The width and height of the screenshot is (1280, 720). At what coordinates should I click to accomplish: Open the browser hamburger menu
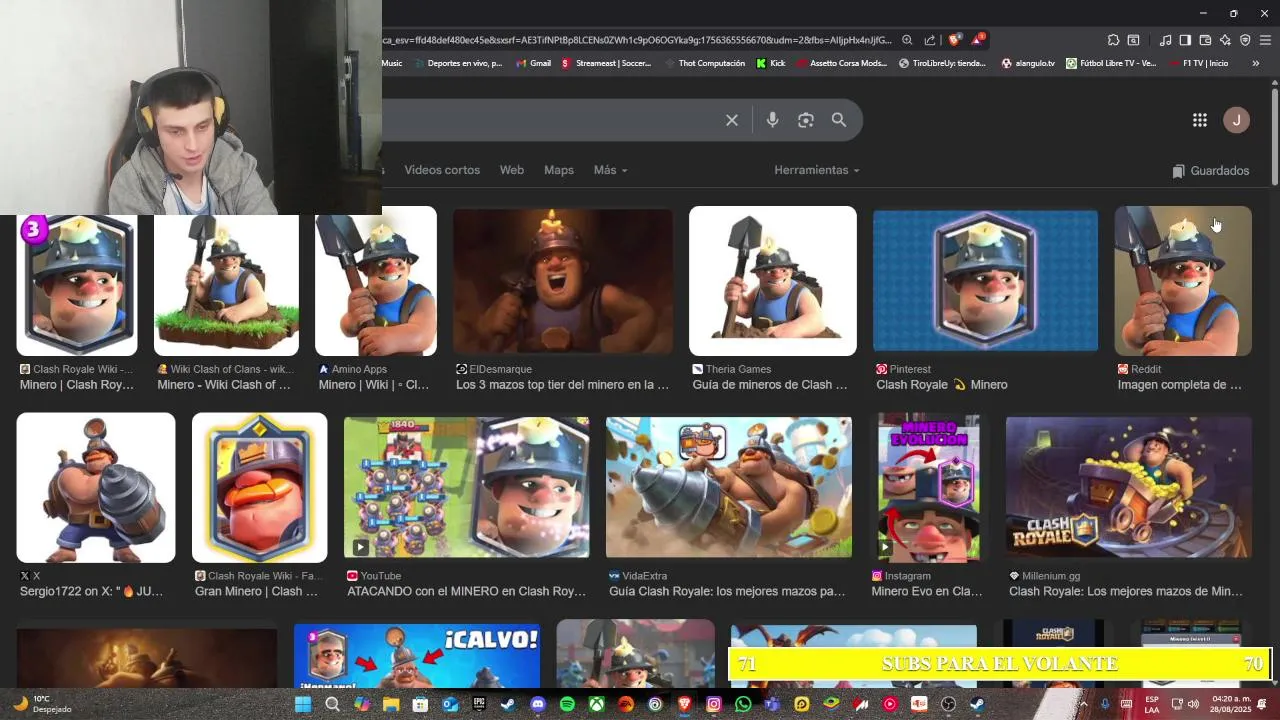click(x=1265, y=40)
